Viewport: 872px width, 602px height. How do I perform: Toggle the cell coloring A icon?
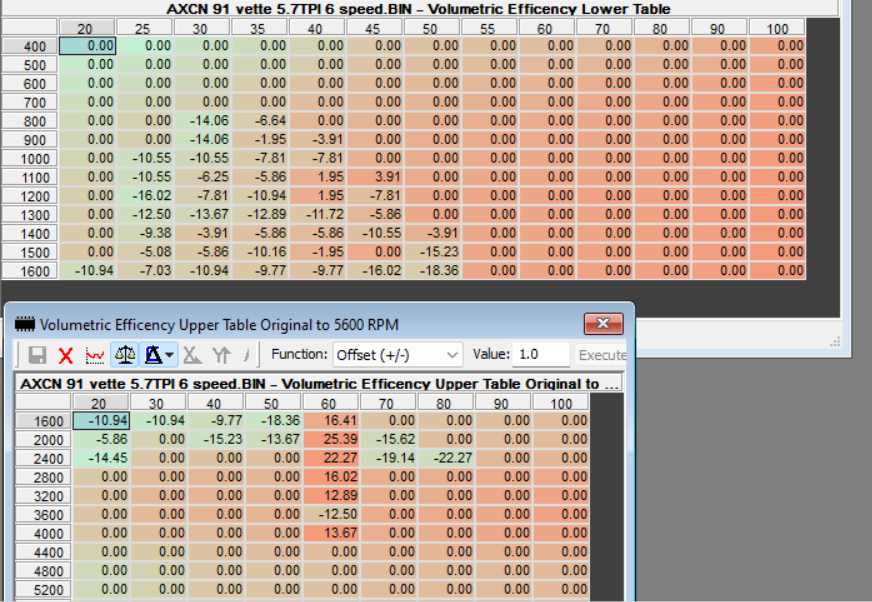coord(153,355)
